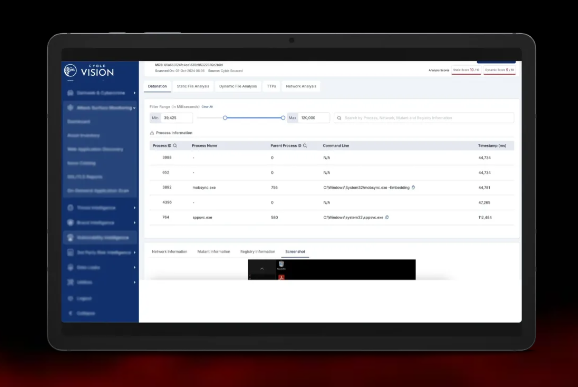Click the magnifier icon in the search box
This screenshot has height=387, width=578.
339,118
